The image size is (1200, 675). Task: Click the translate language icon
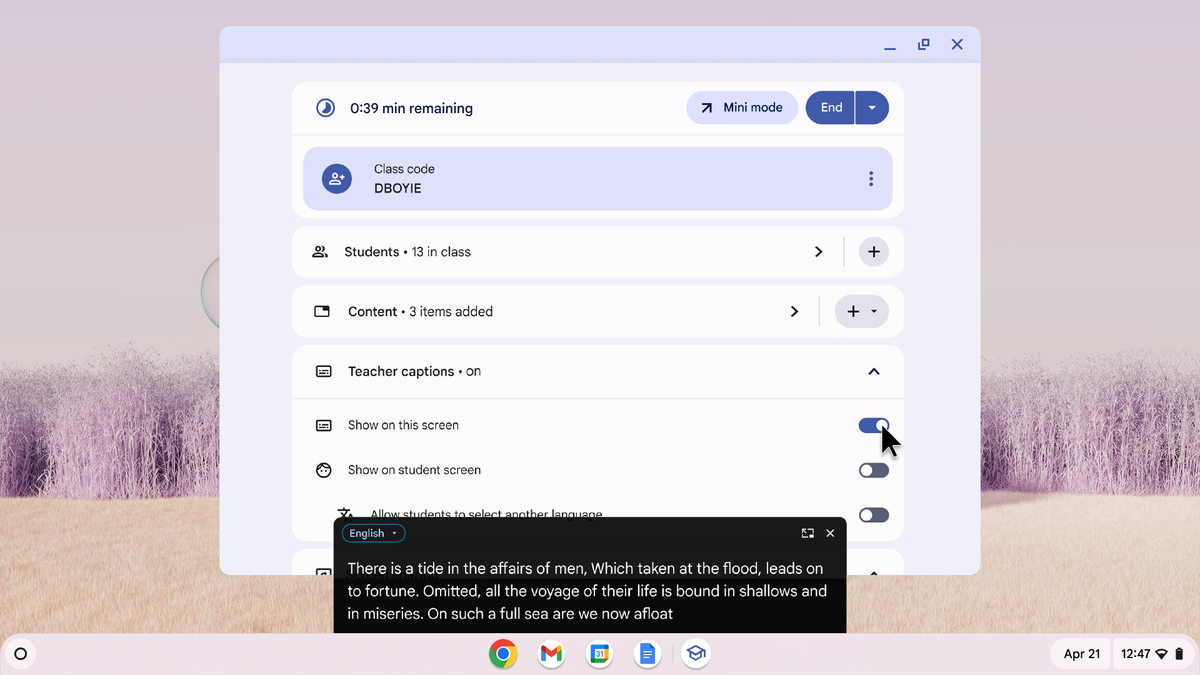[x=345, y=513]
